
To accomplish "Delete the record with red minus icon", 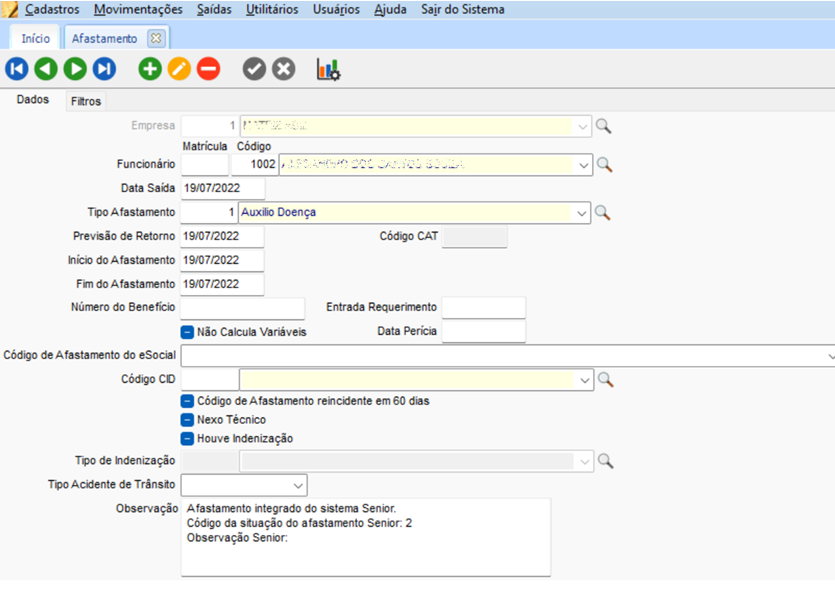I will [208, 69].
